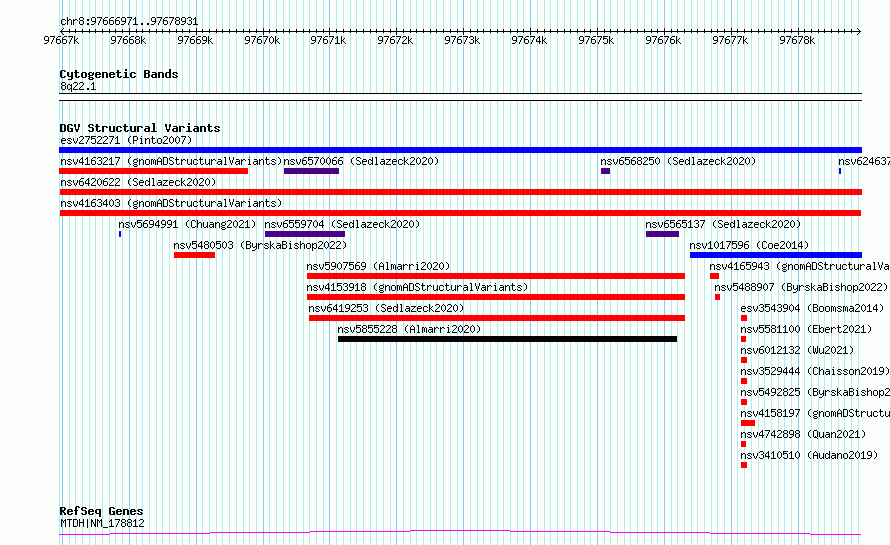Viewport: 890px width, 545px height.
Task: Click the RefSeq Genes track title
Action: [x=101, y=511]
